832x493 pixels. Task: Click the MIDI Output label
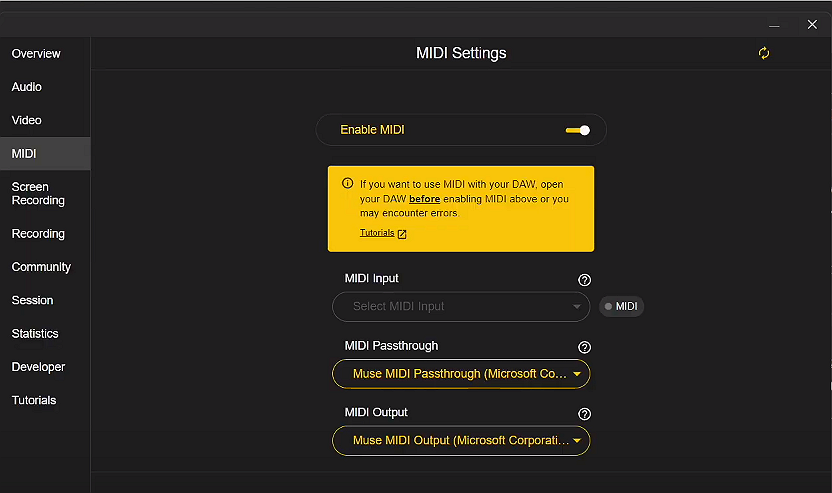(x=376, y=413)
